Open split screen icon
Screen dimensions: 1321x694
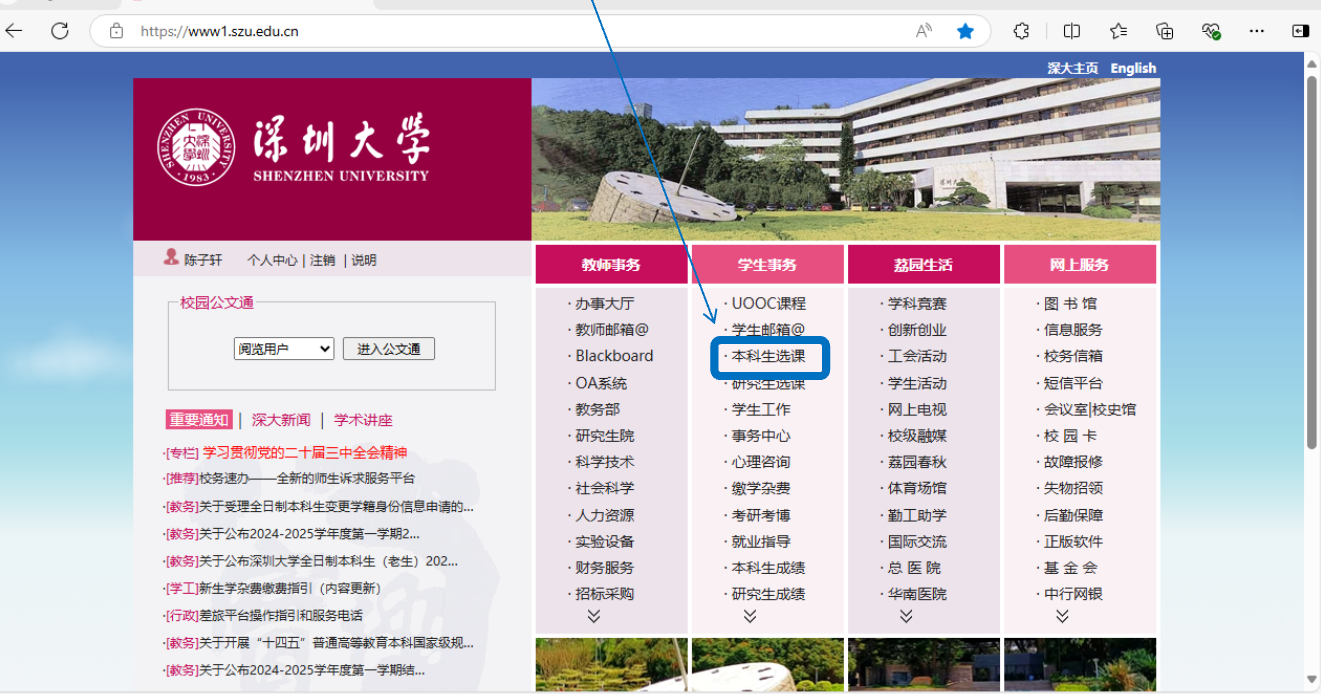tap(1071, 31)
